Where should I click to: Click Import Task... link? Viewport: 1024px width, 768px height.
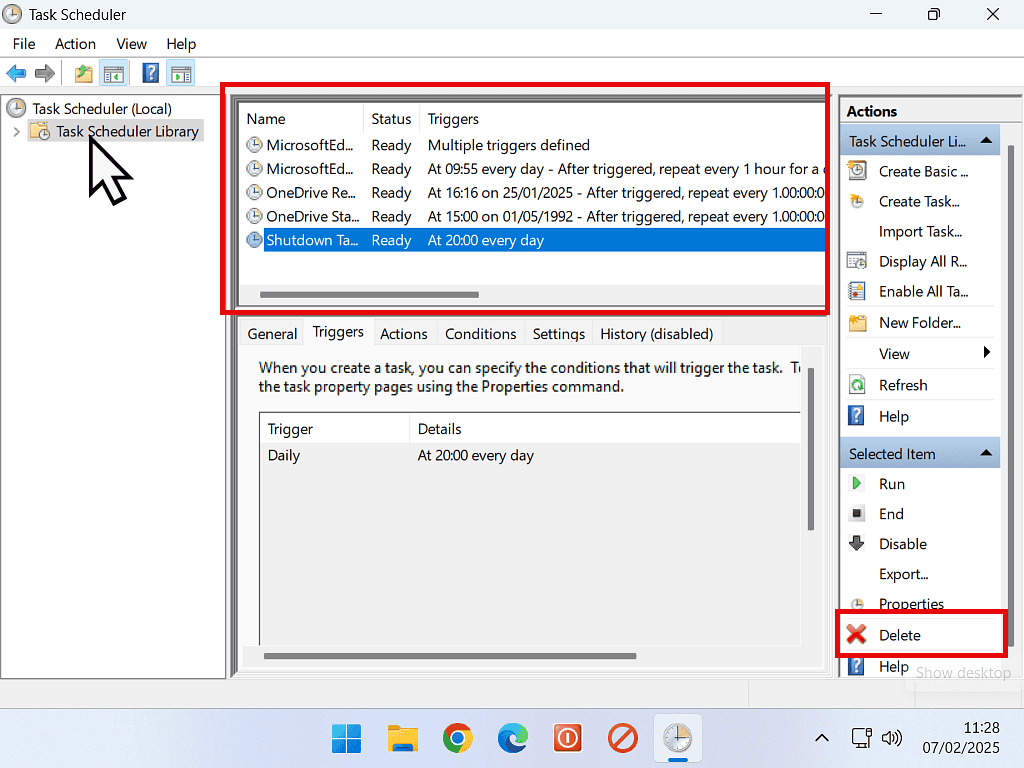919,232
